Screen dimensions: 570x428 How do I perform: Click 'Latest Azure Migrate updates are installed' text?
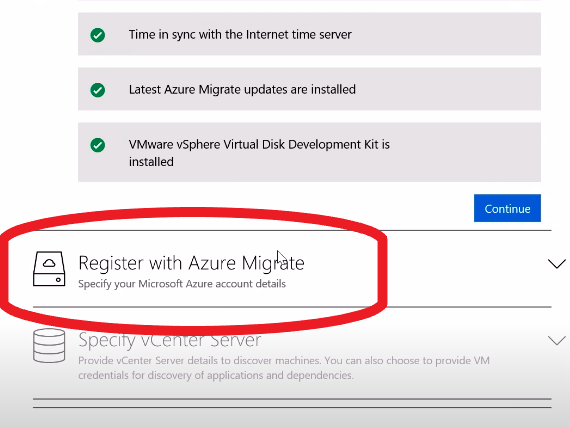pos(242,89)
